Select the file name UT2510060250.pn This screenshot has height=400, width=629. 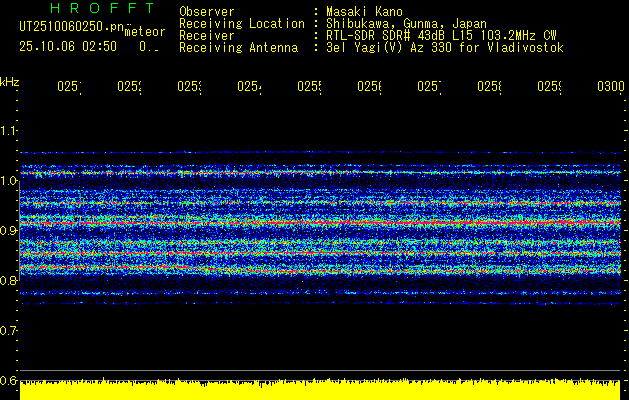coord(71,27)
